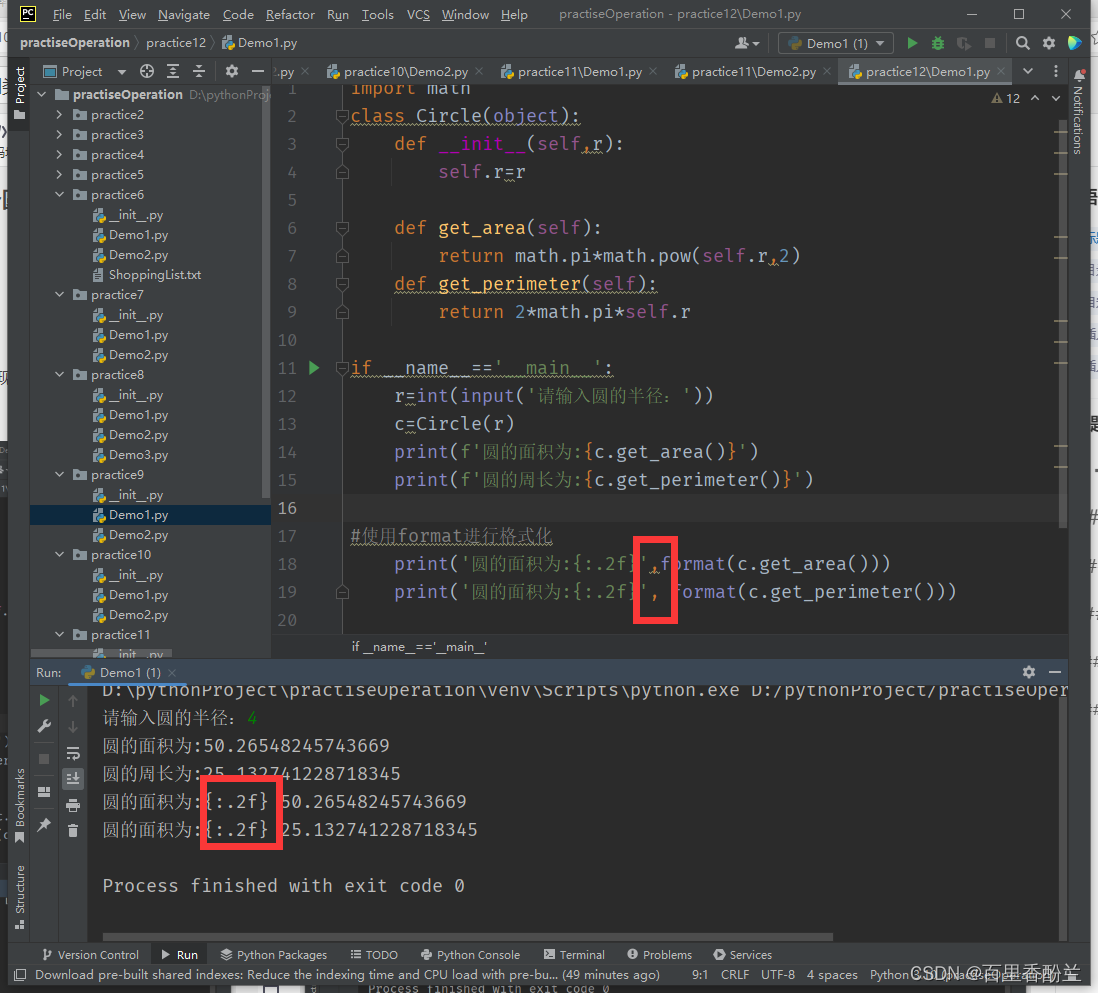Collapse the practice6 folder
Viewport: 1098px width, 993px height.
(x=60, y=195)
